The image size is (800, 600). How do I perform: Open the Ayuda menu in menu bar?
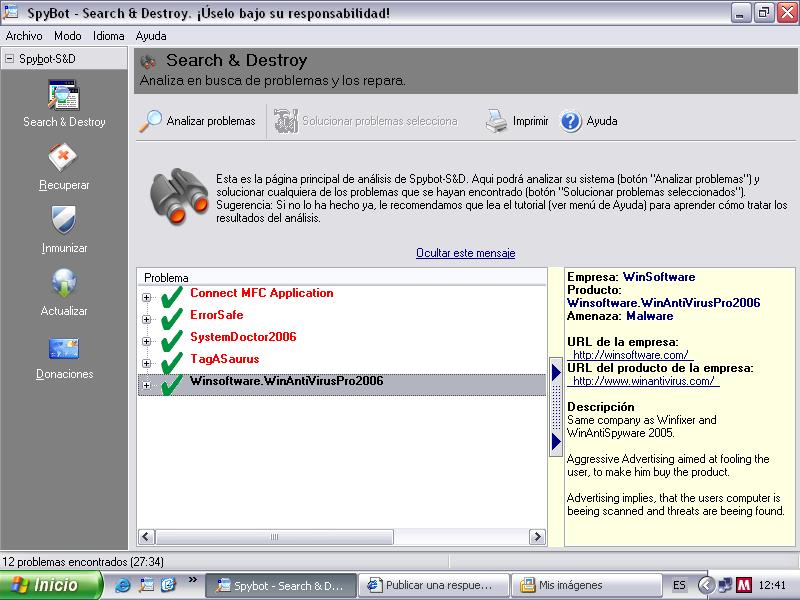tap(151, 36)
